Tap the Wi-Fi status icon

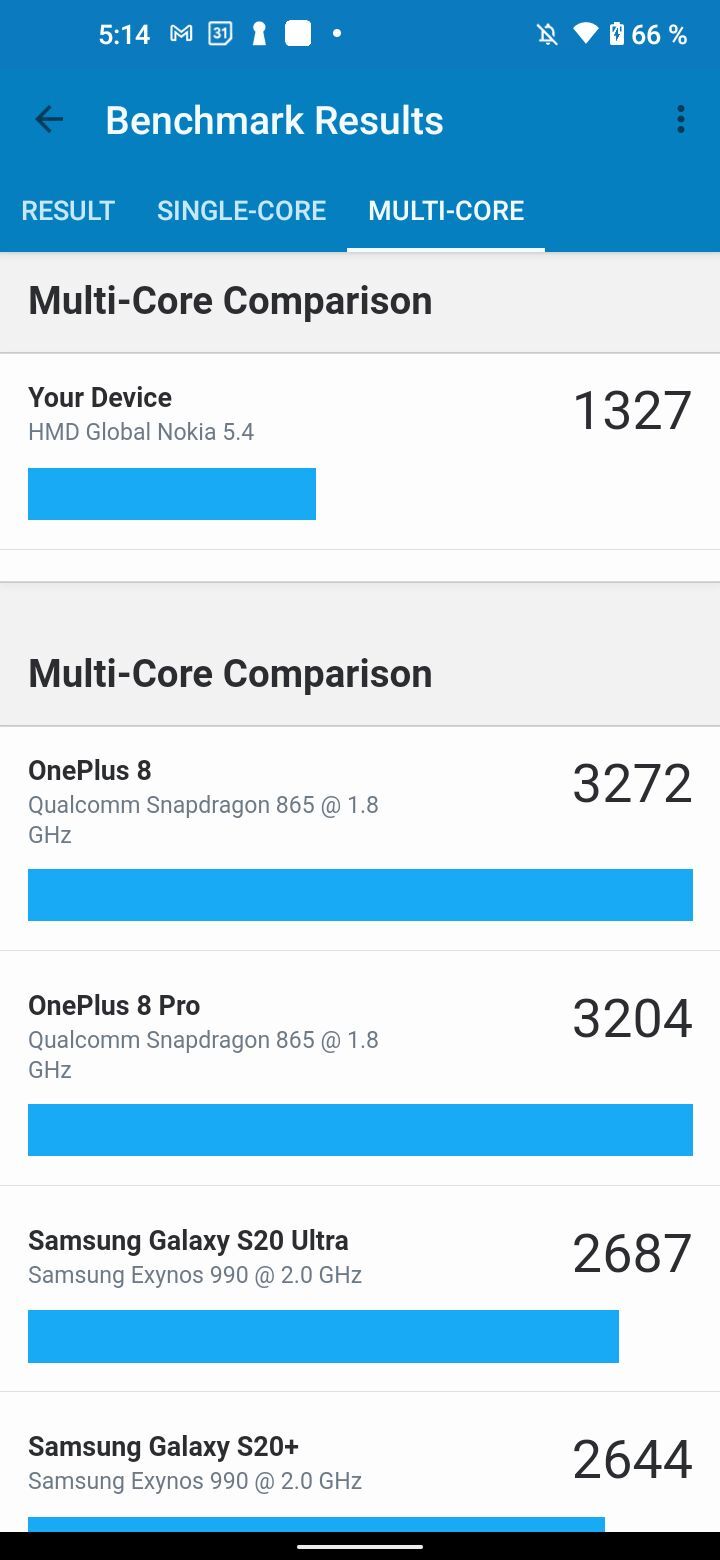(x=585, y=35)
